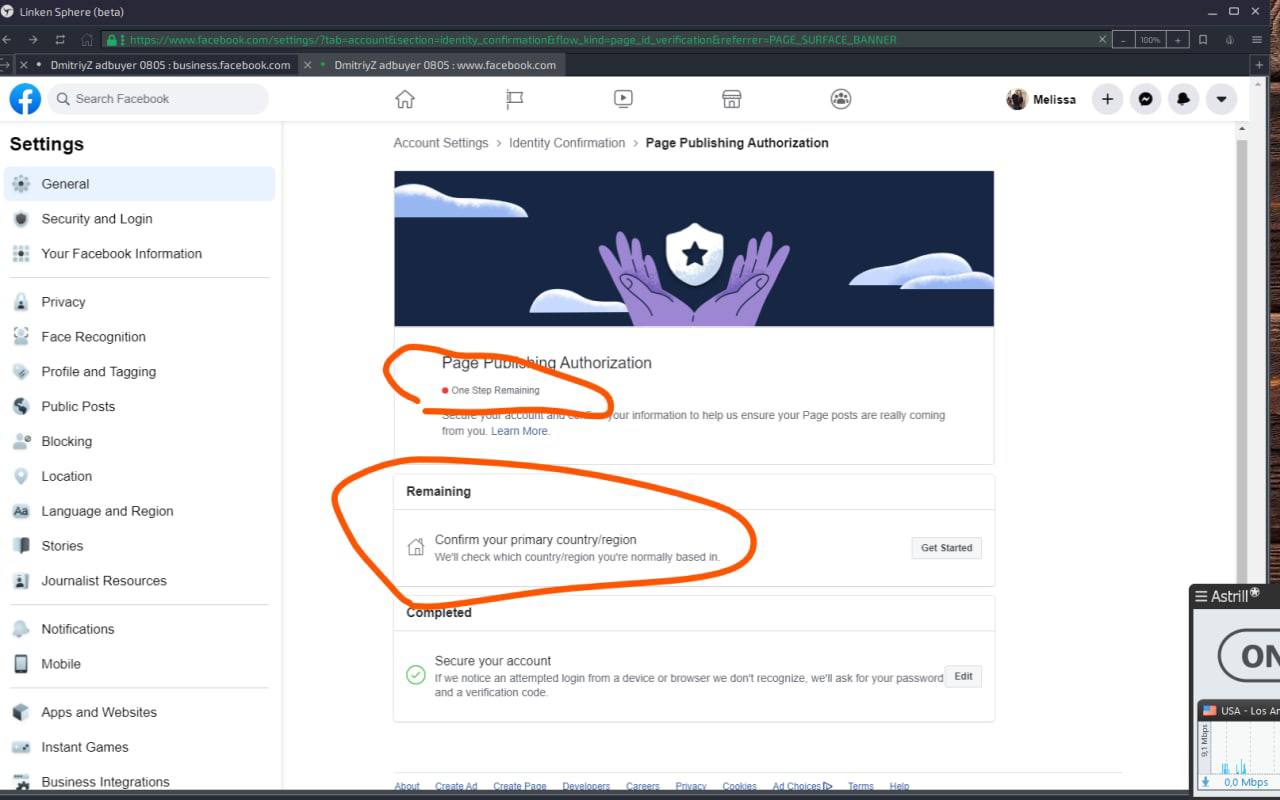Open the Groups icon
The width and height of the screenshot is (1280, 800).
click(841, 99)
